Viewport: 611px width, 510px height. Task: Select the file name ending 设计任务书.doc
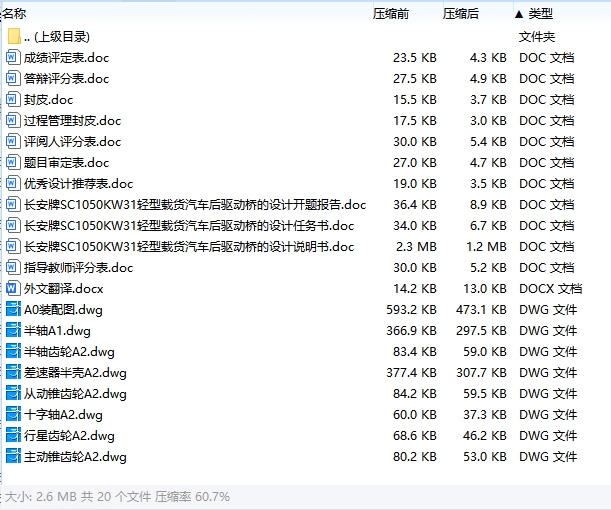pos(189,226)
